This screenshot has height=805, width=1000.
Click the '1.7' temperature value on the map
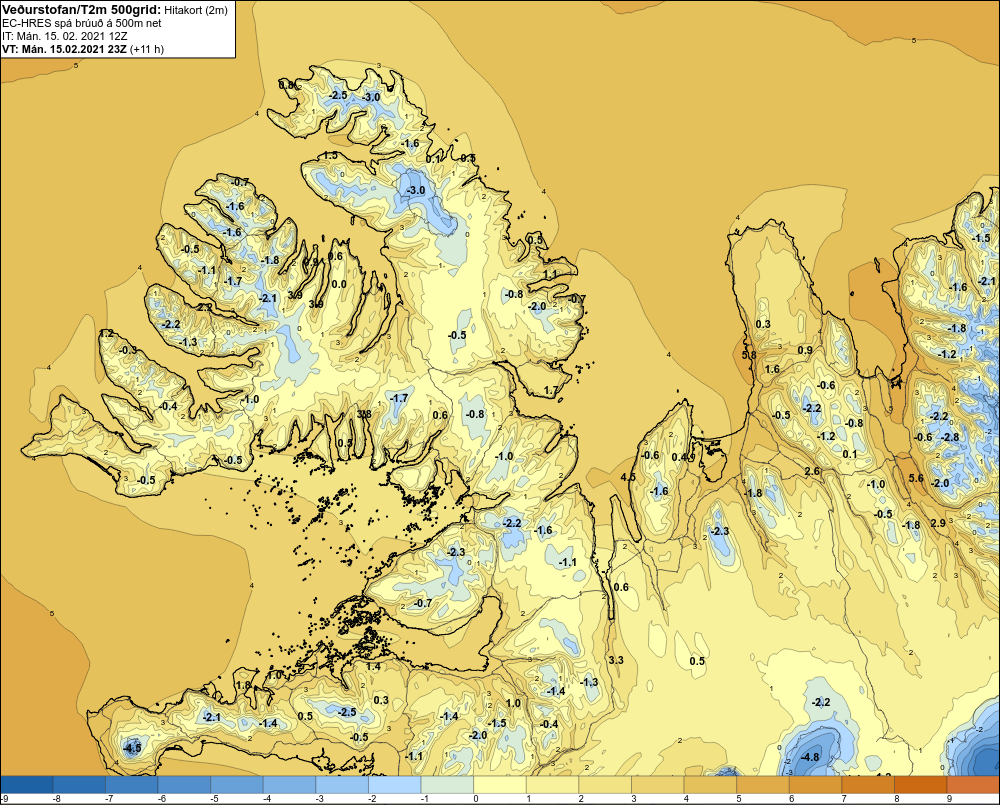pos(550,390)
